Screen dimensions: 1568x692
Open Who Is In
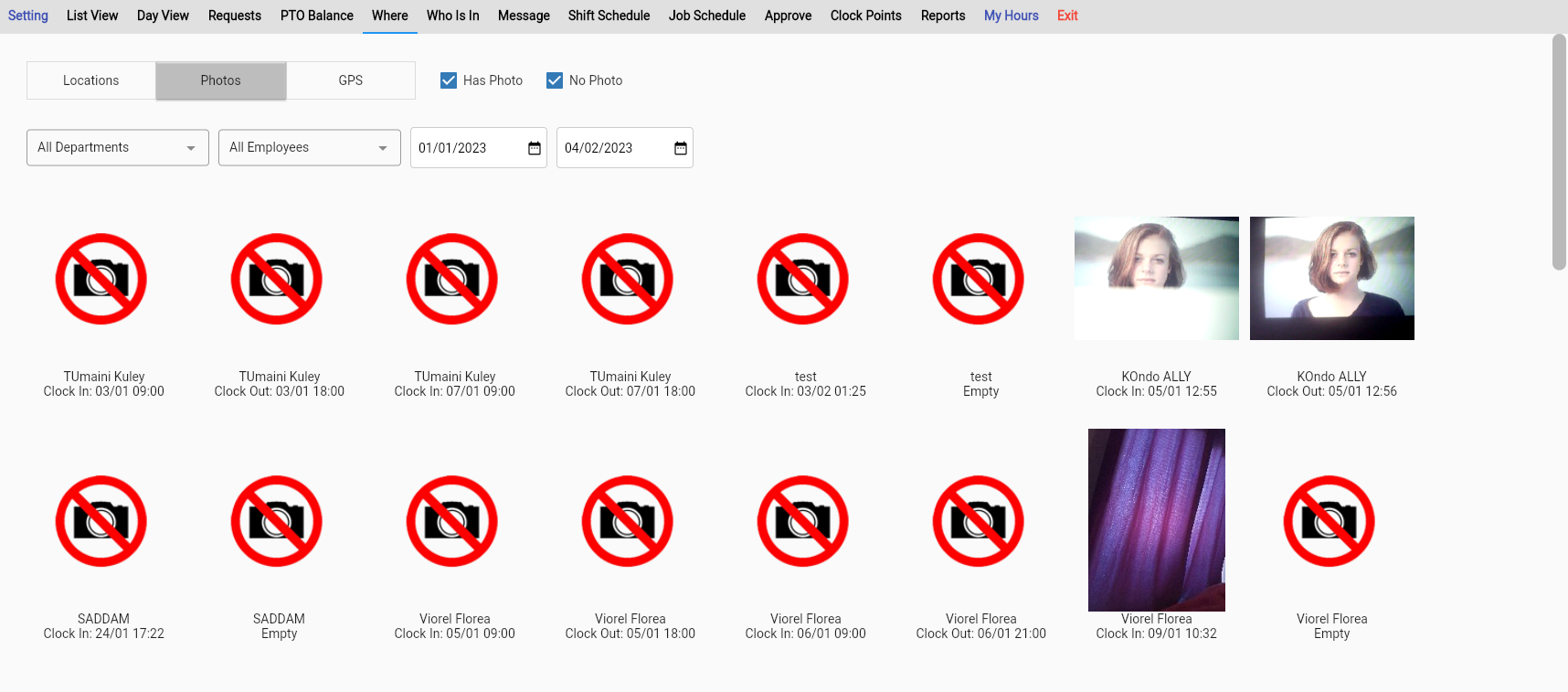coord(453,16)
